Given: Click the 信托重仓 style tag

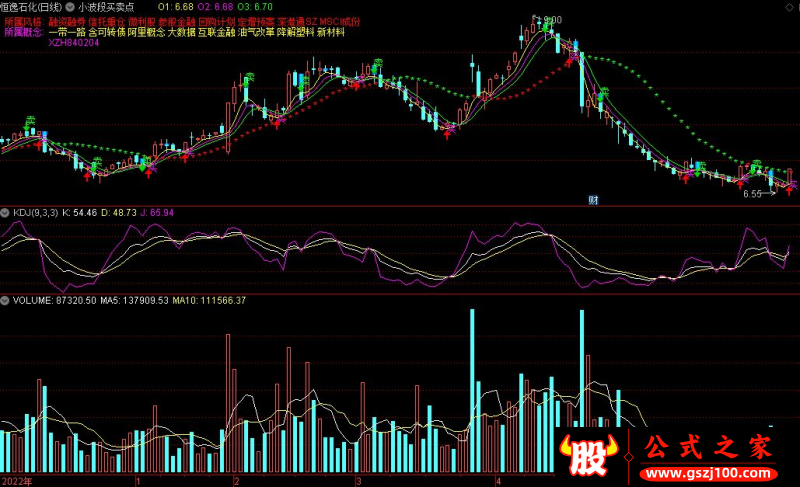Looking at the screenshot, I should tap(107, 22).
